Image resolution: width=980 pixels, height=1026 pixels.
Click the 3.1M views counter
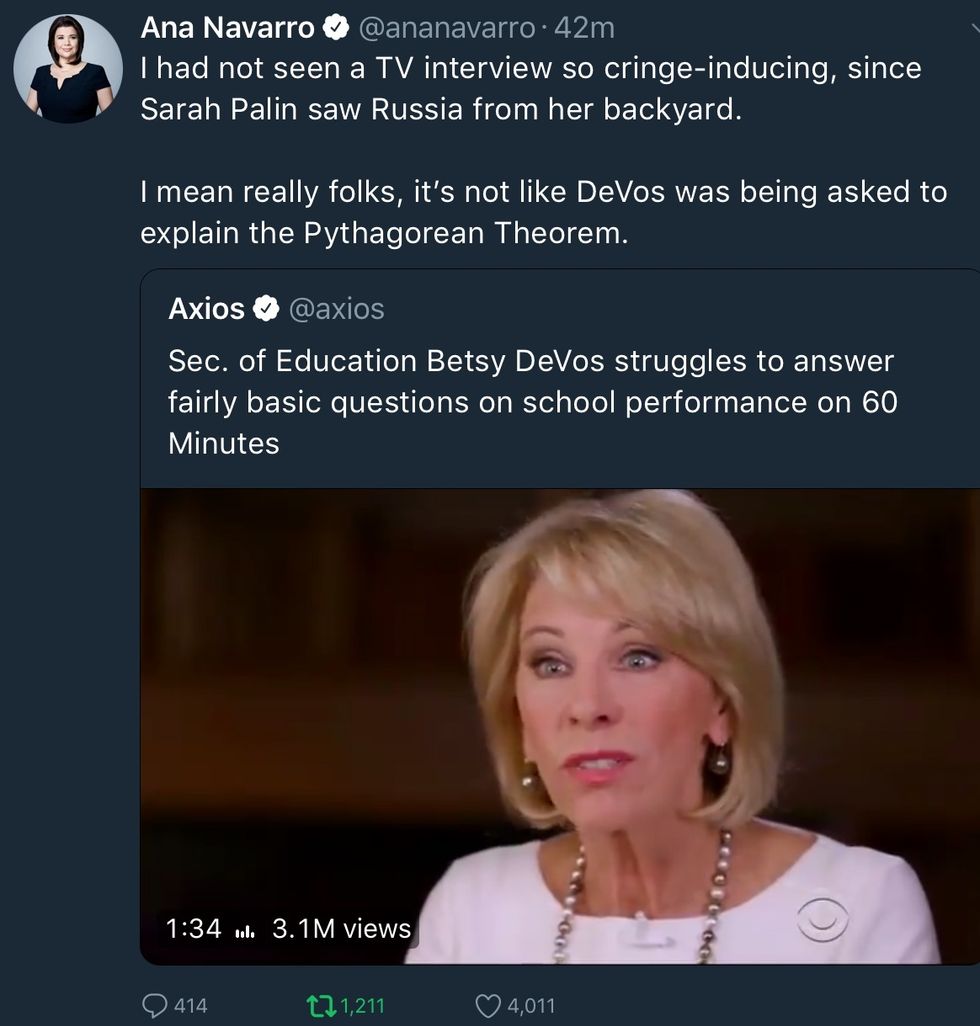point(341,929)
